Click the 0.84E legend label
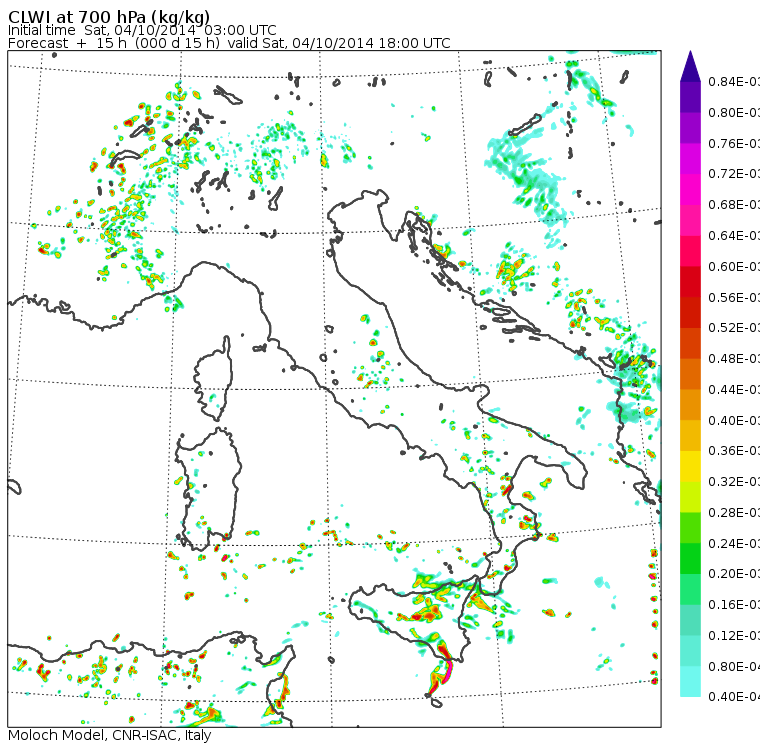This screenshot has width=760, height=749. pos(734,81)
